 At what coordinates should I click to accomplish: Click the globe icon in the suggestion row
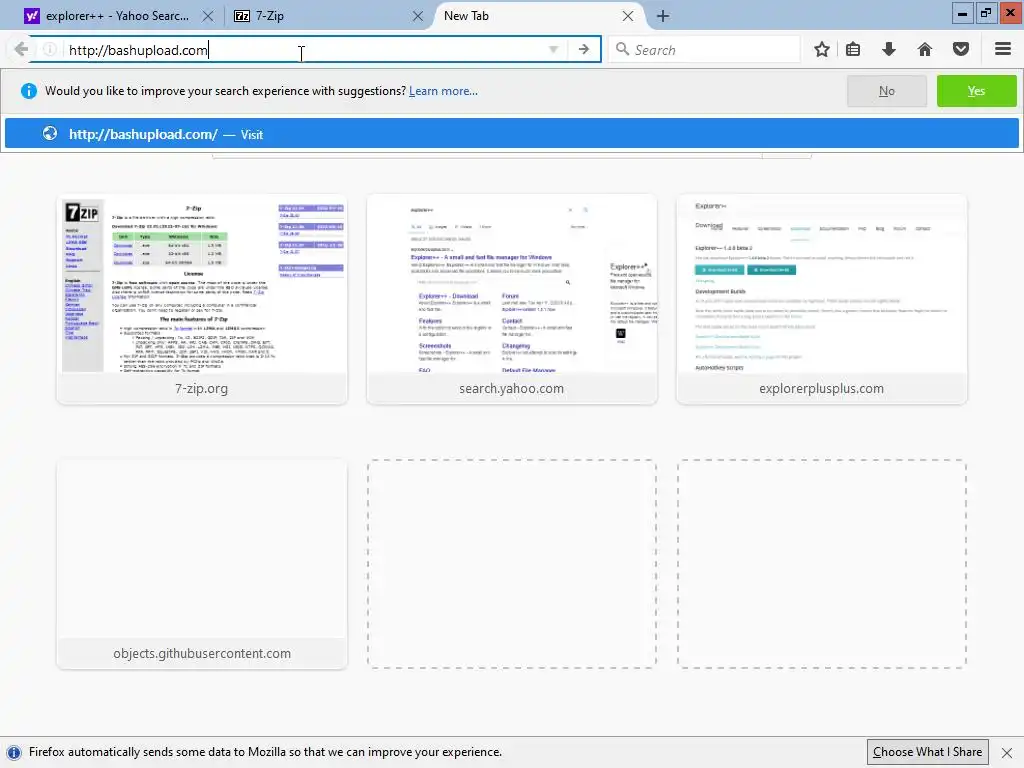click(50, 134)
